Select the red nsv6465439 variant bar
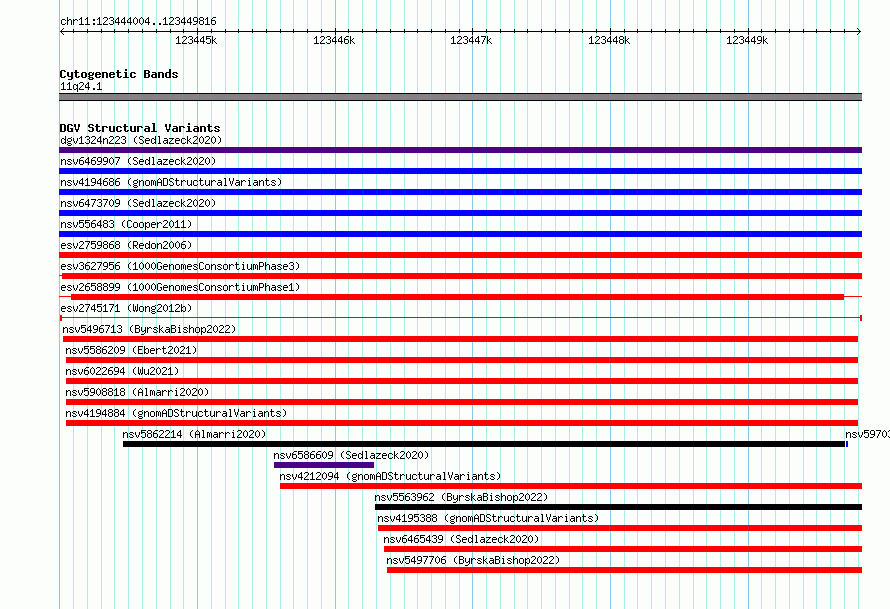This screenshot has width=890, height=609. 623,549
